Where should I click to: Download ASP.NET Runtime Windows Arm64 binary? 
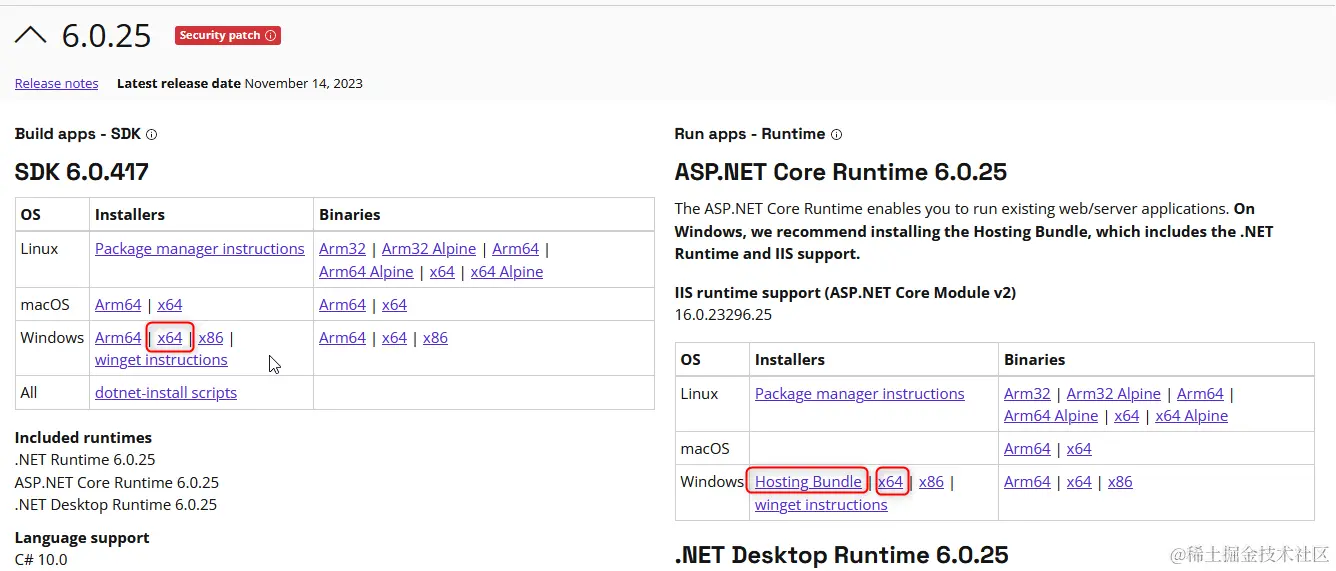pyautogui.click(x=1028, y=482)
